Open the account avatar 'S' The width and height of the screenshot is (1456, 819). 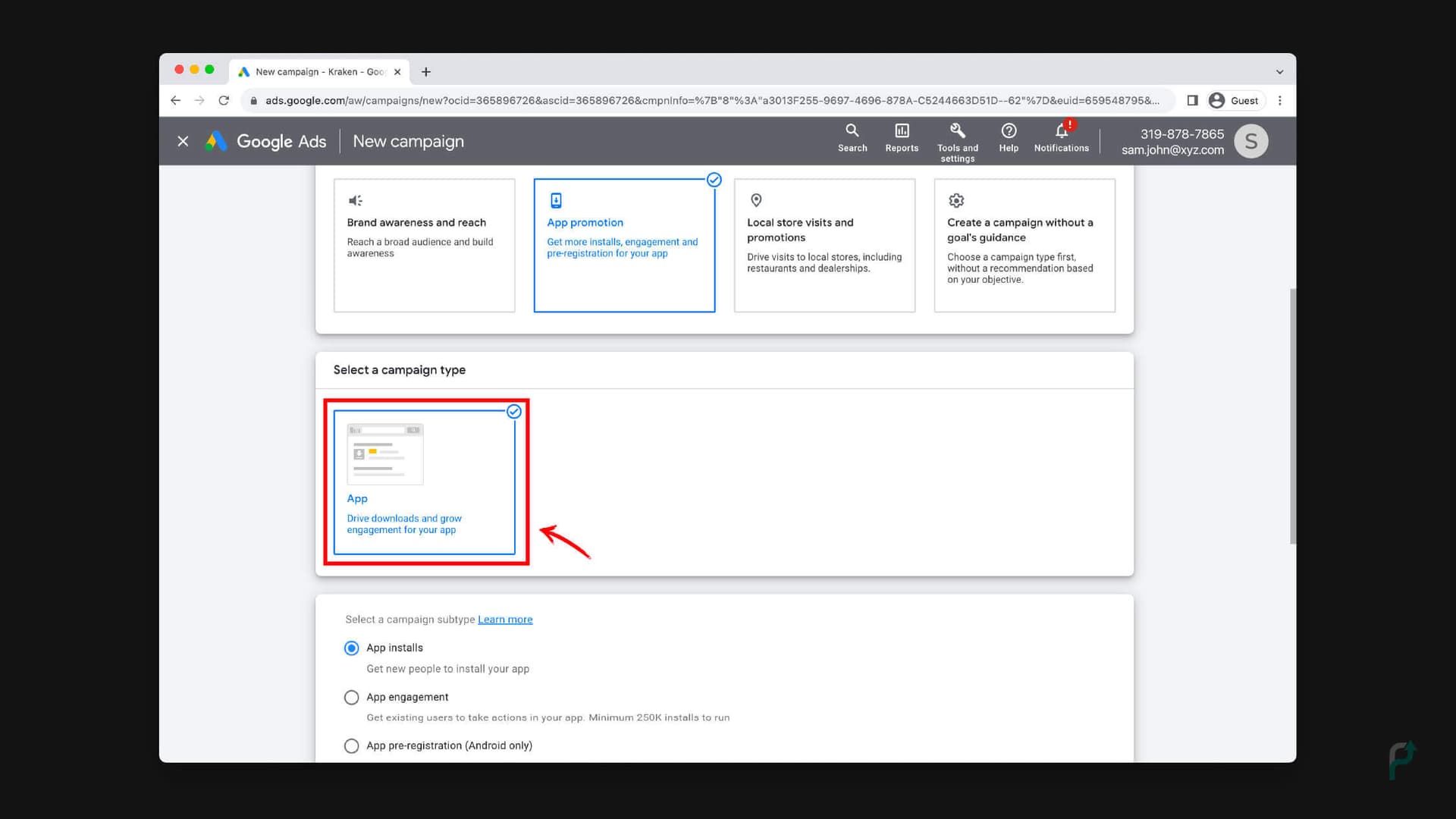(1251, 141)
